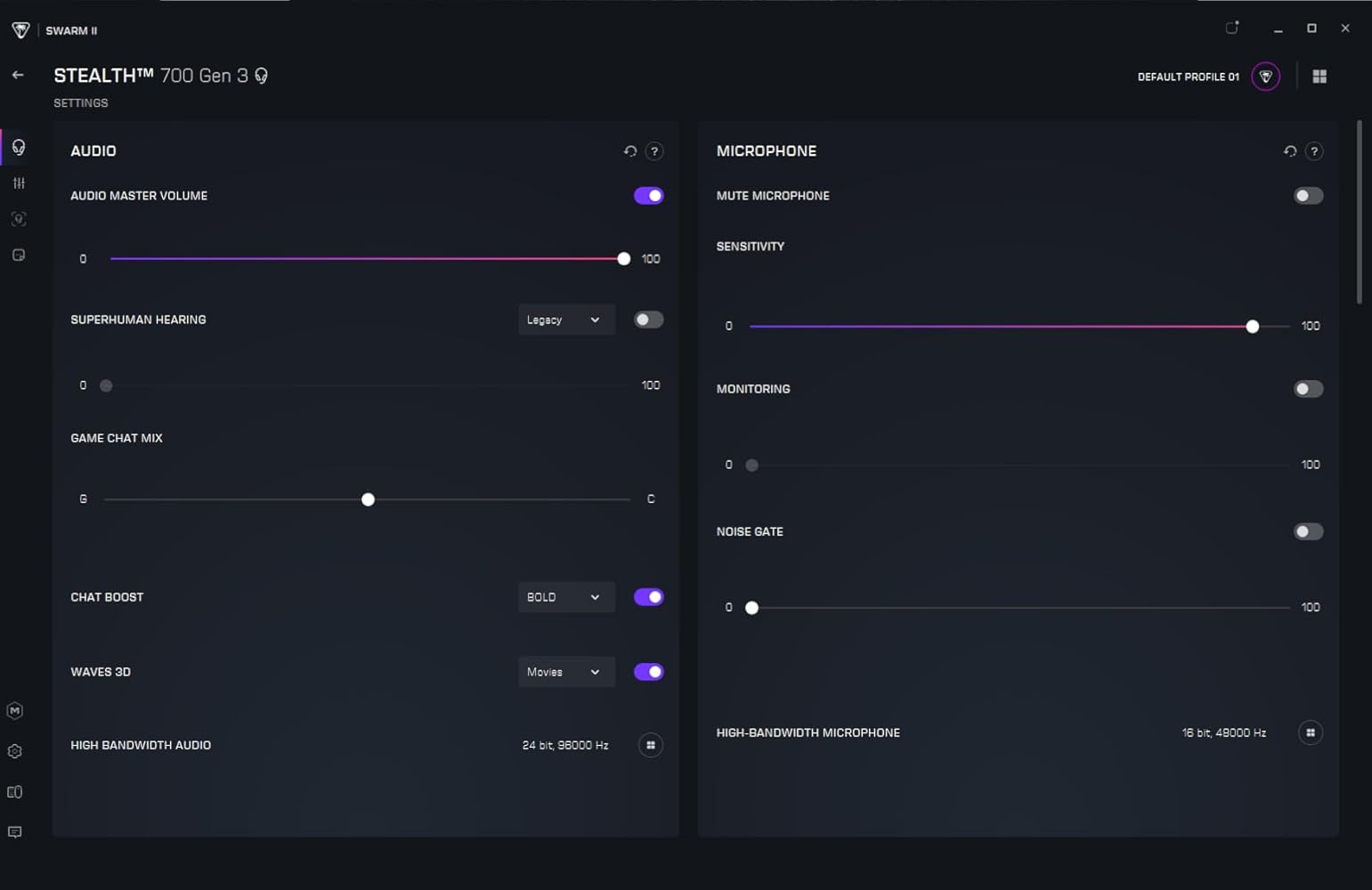1372x890 pixels.
Task: Click the DEFAULT PROFILE 01 label
Action: tap(1188, 77)
